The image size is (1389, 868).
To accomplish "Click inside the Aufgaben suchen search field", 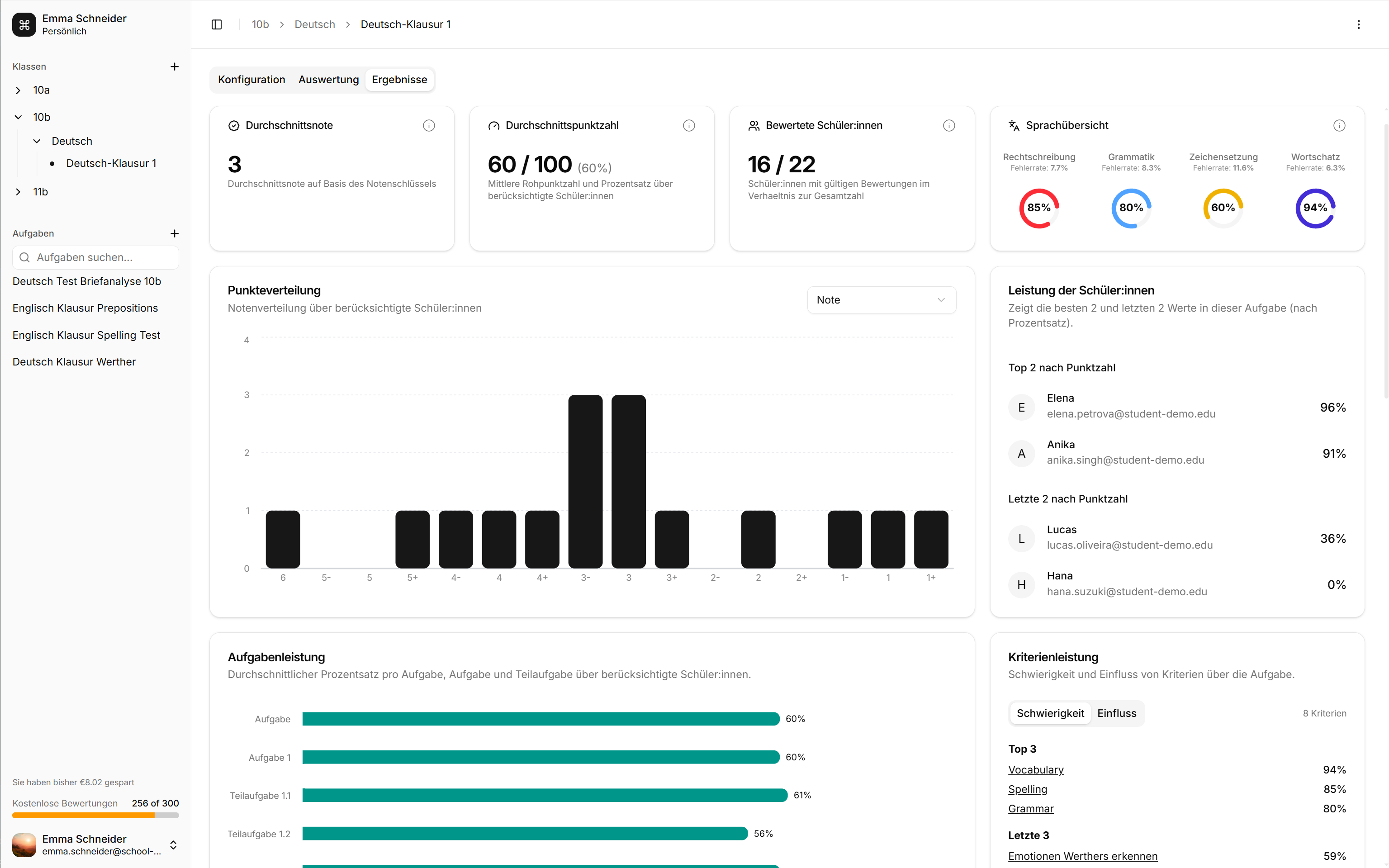I will tap(95, 257).
